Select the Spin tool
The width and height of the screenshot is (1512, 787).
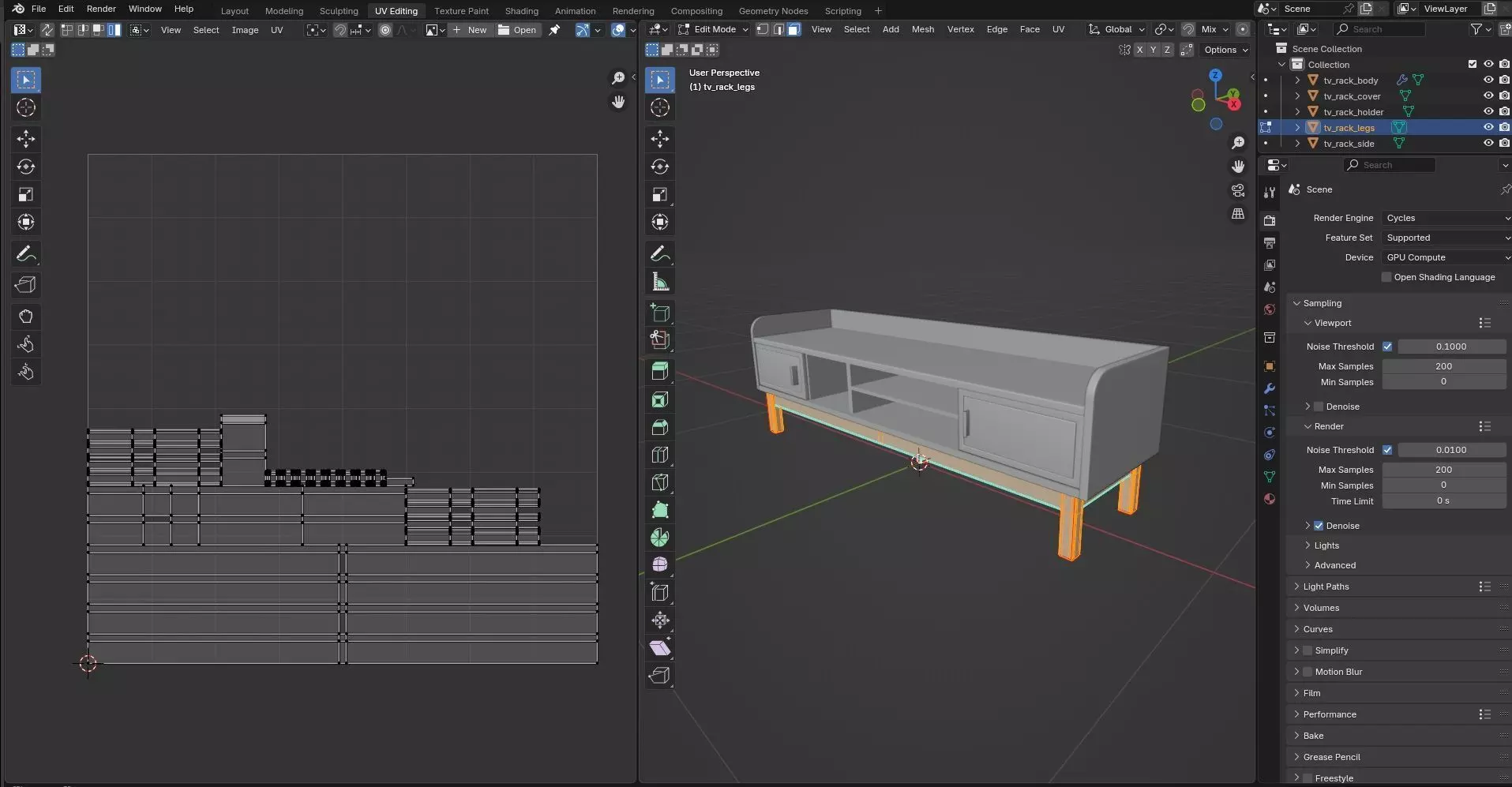click(660, 538)
